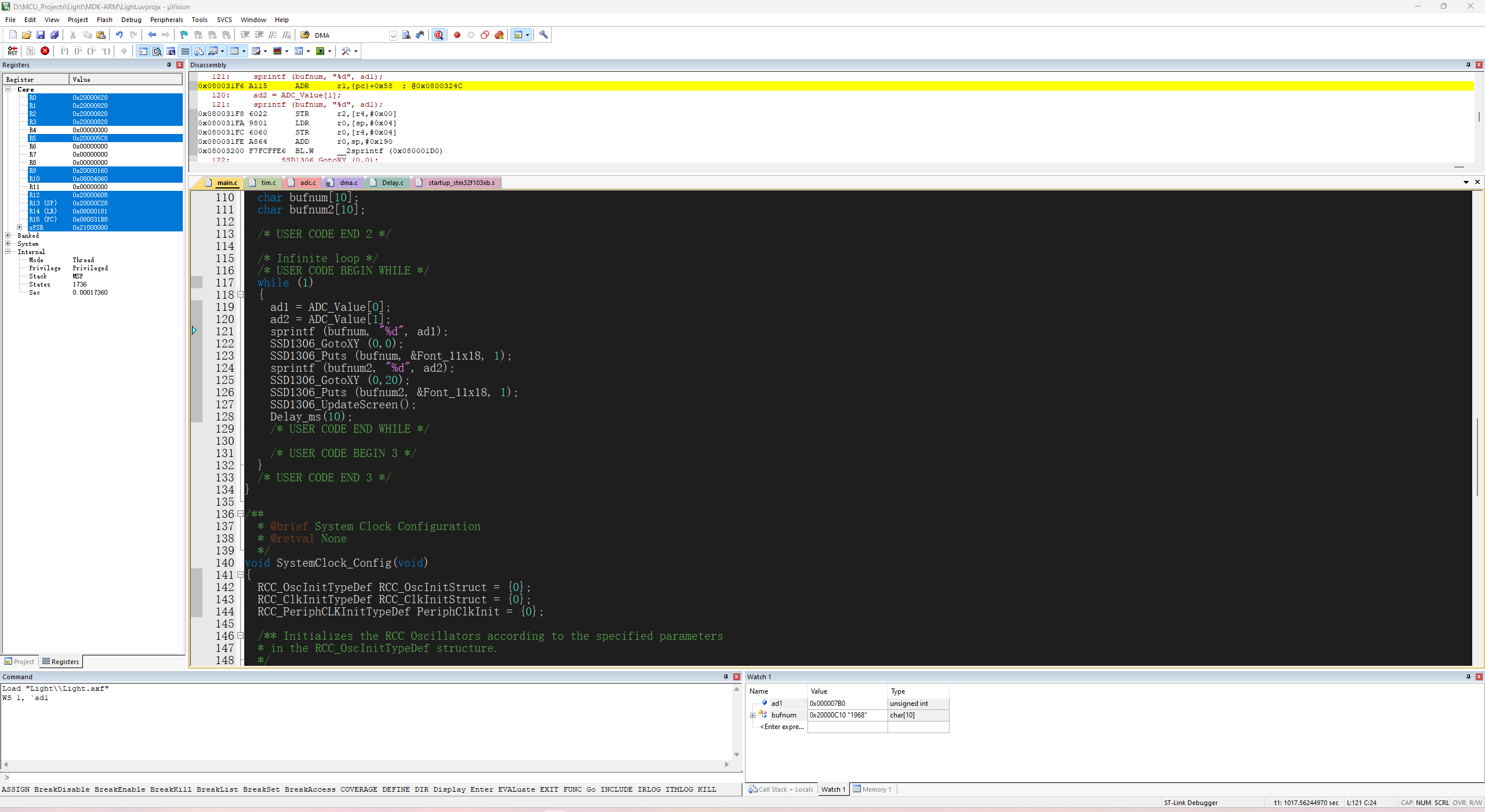
Task: Click the Indent selection icon
Action: pos(245,35)
